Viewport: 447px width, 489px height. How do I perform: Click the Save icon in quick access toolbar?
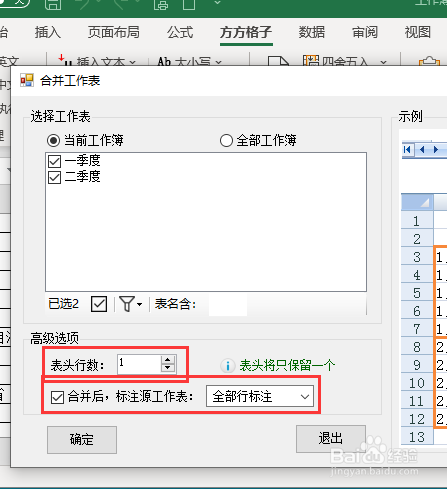(53, 4)
